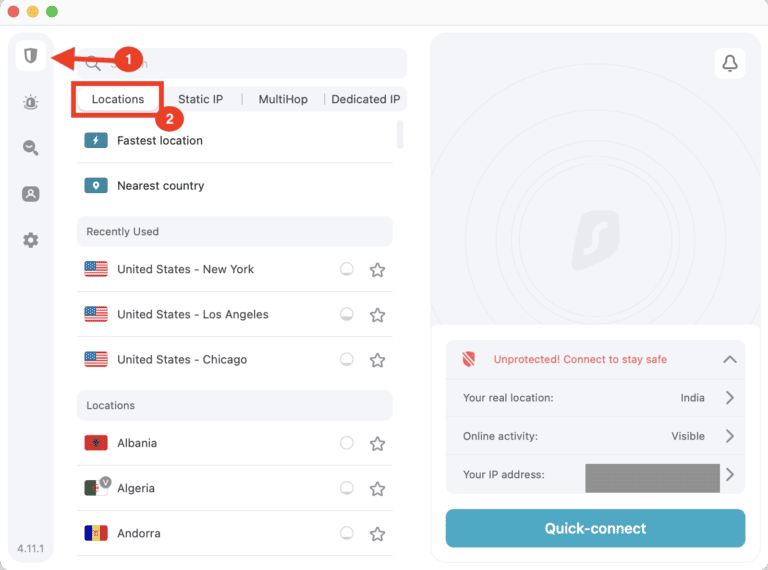Collapse the Unprotected status panel
768x570 pixels.
point(730,359)
